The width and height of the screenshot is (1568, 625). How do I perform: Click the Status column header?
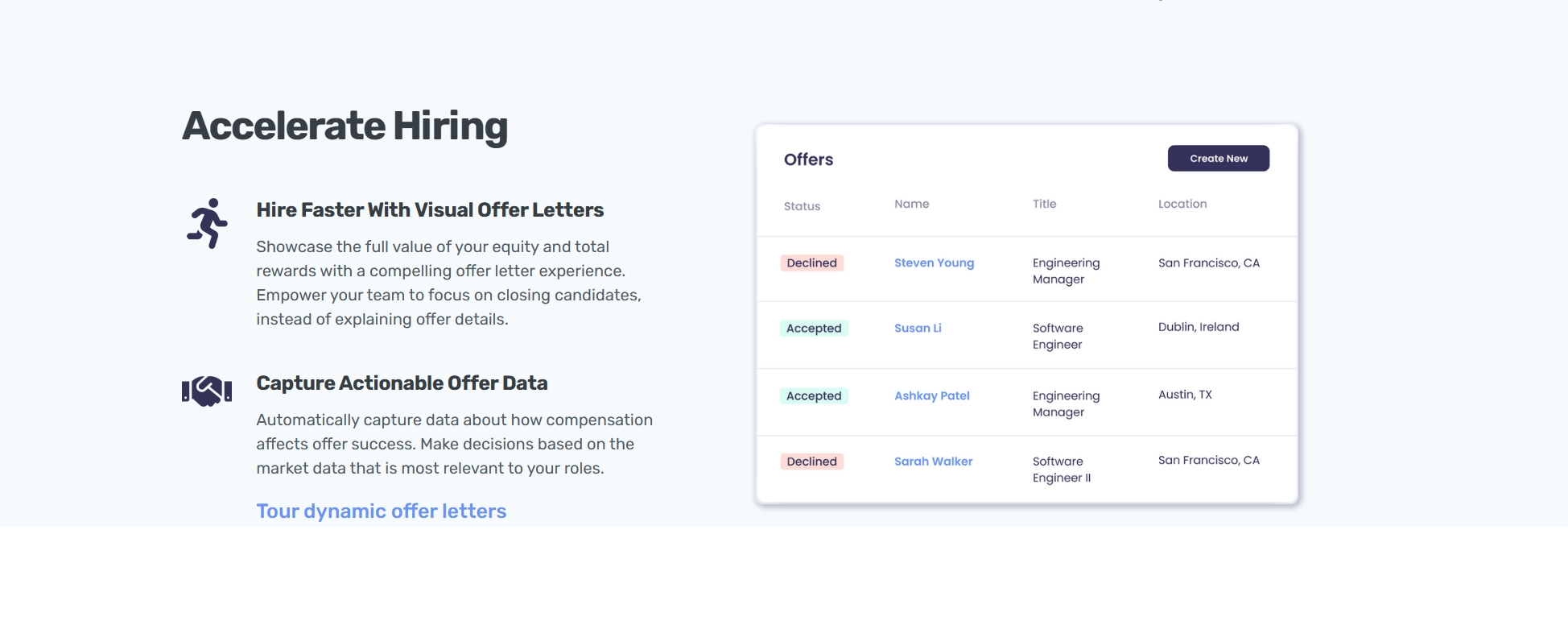(802, 206)
